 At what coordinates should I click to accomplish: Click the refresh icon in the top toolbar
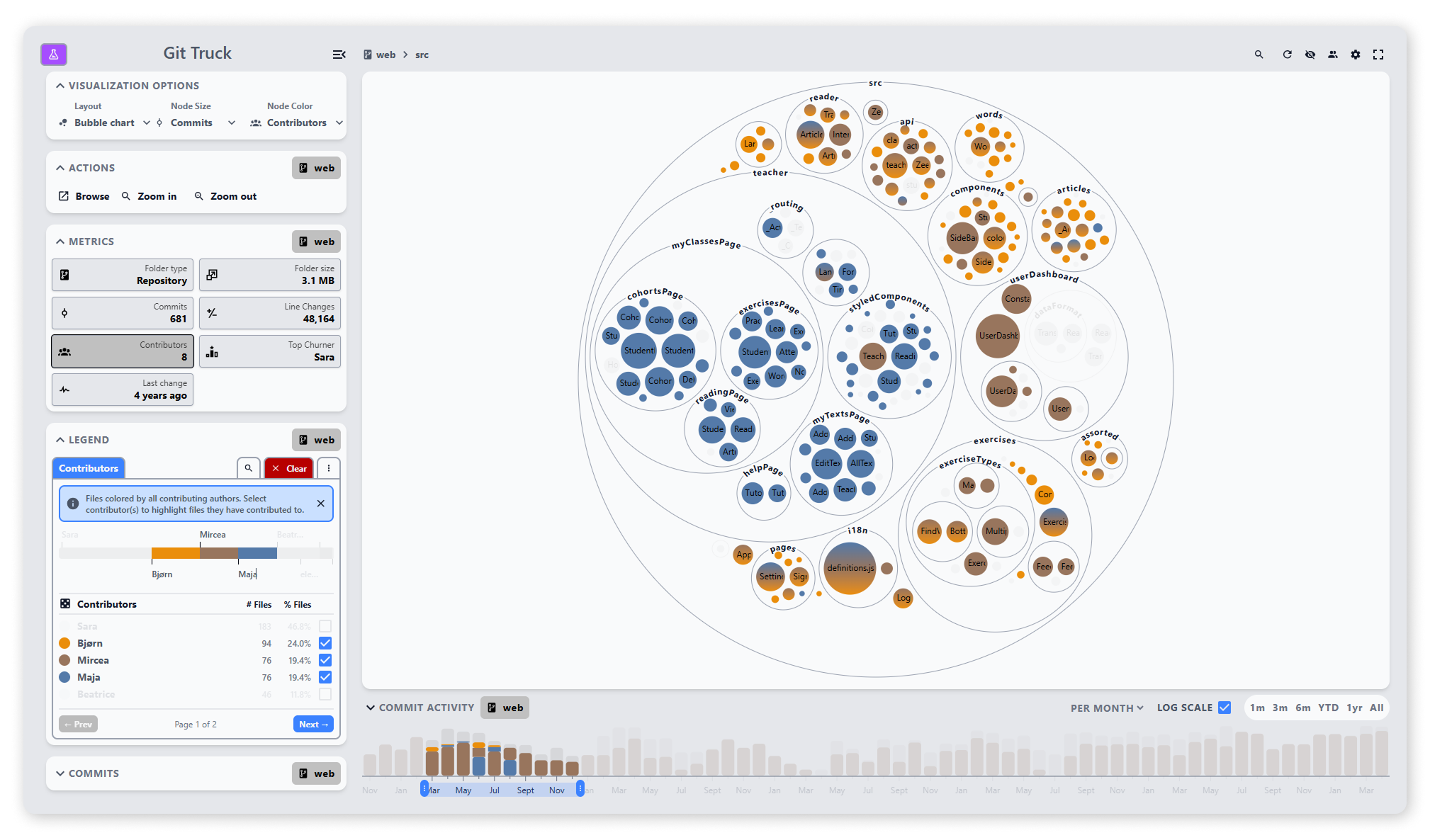[x=1287, y=55]
